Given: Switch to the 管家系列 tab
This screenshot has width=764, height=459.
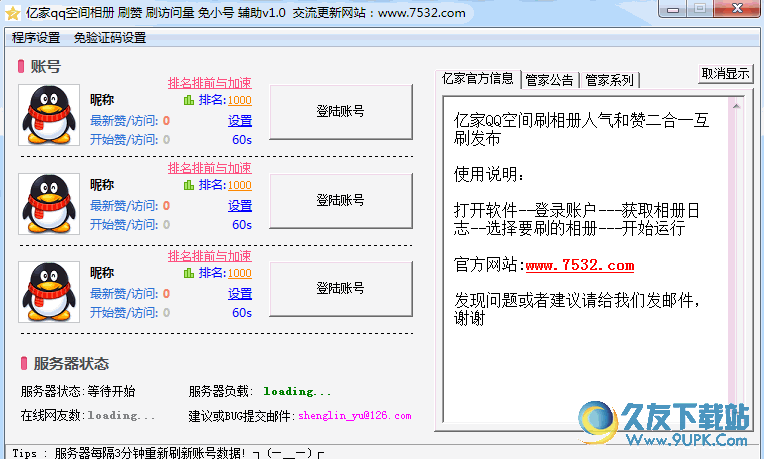Looking at the screenshot, I should (609, 80).
